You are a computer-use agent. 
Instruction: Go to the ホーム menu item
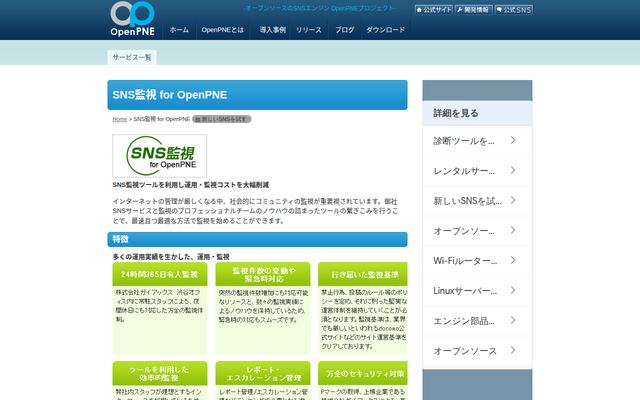click(x=179, y=30)
